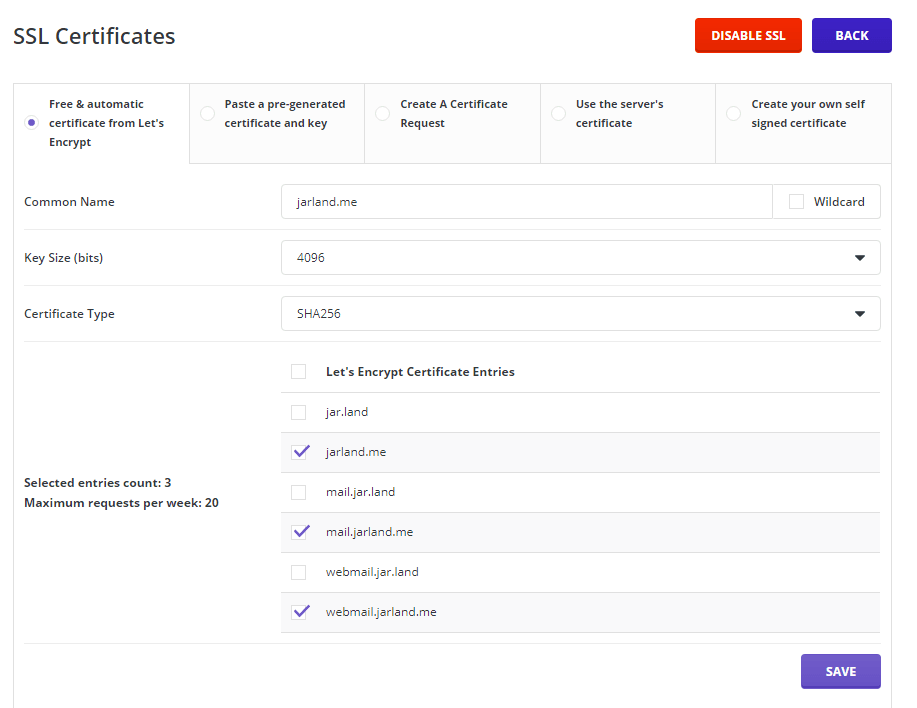This screenshot has height=708, width=917.
Task: Uncheck the webmail.jarland.me entry
Action: click(299, 612)
